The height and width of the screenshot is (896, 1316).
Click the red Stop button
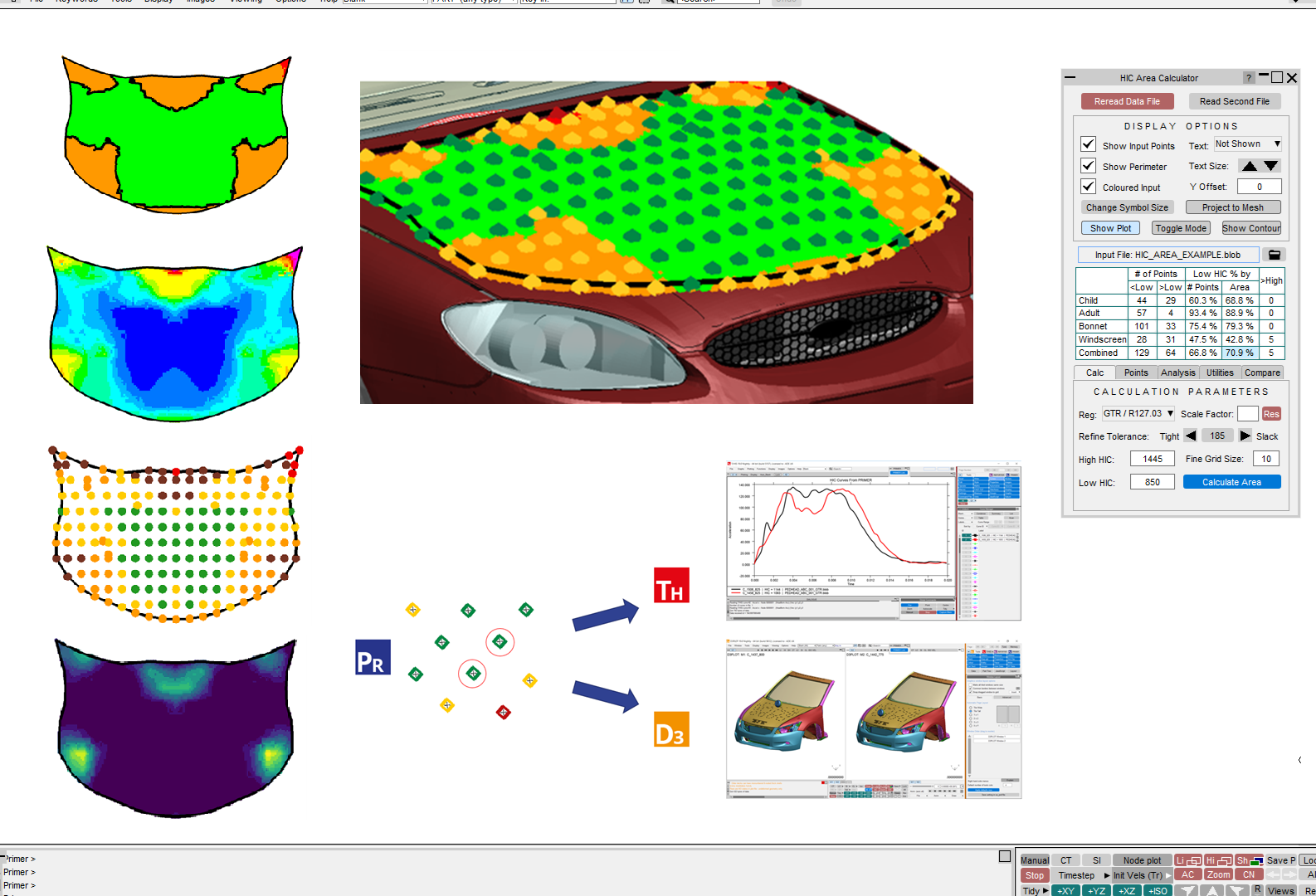point(1035,875)
